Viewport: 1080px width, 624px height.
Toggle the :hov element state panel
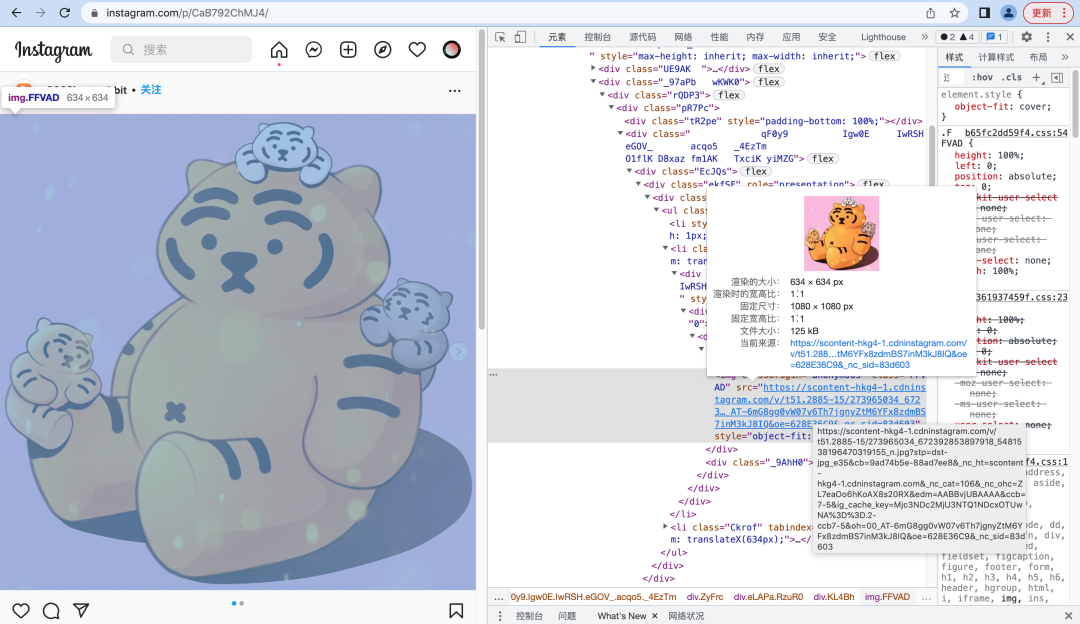982,77
